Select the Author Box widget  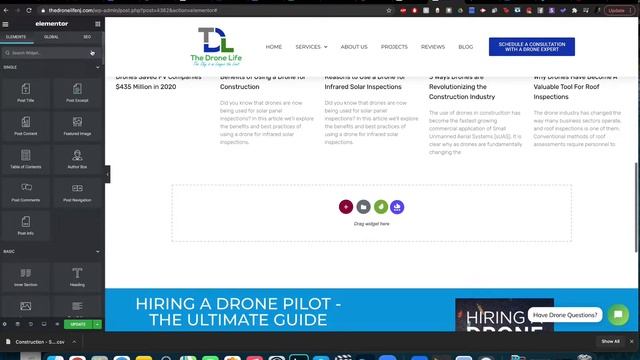point(77,159)
